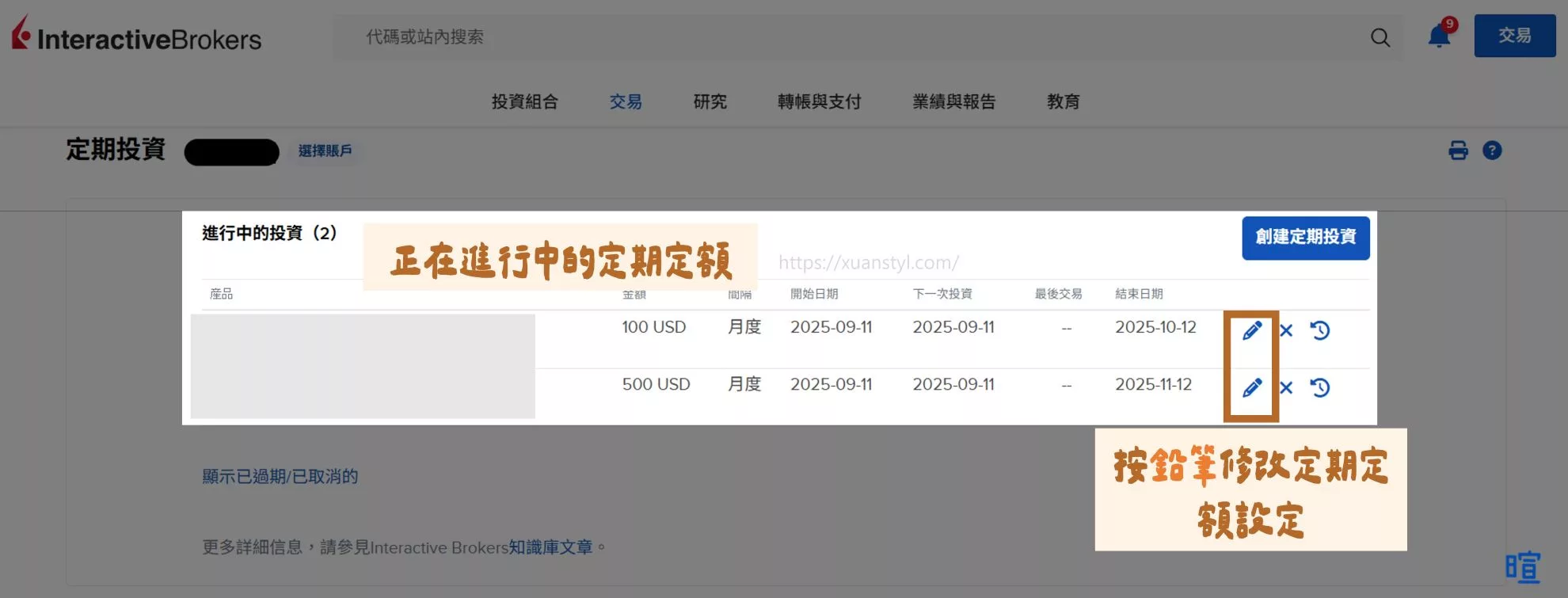Click the blue 交易 button at top right

coord(1515,36)
